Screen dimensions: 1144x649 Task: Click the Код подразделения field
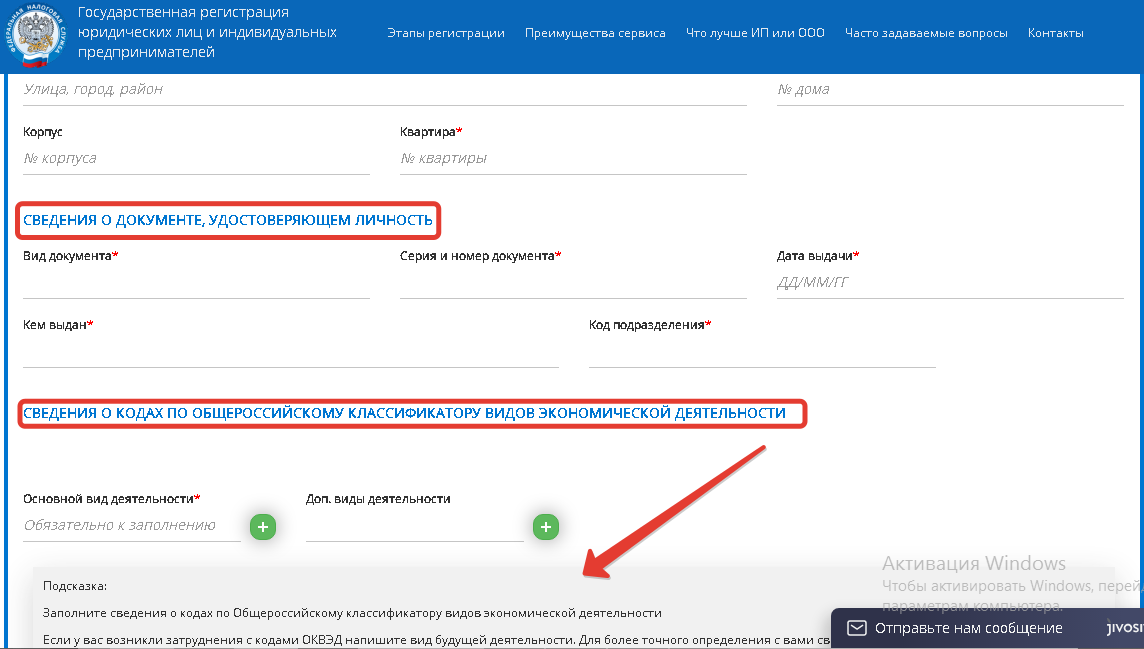[x=761, y=352]
